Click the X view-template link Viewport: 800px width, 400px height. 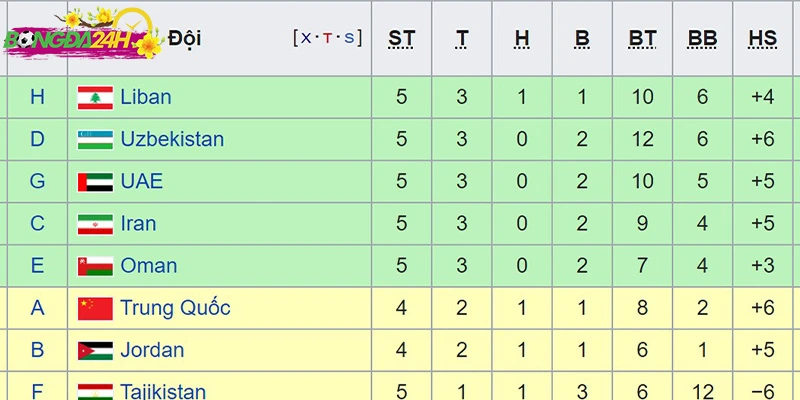tap(306, 38)
